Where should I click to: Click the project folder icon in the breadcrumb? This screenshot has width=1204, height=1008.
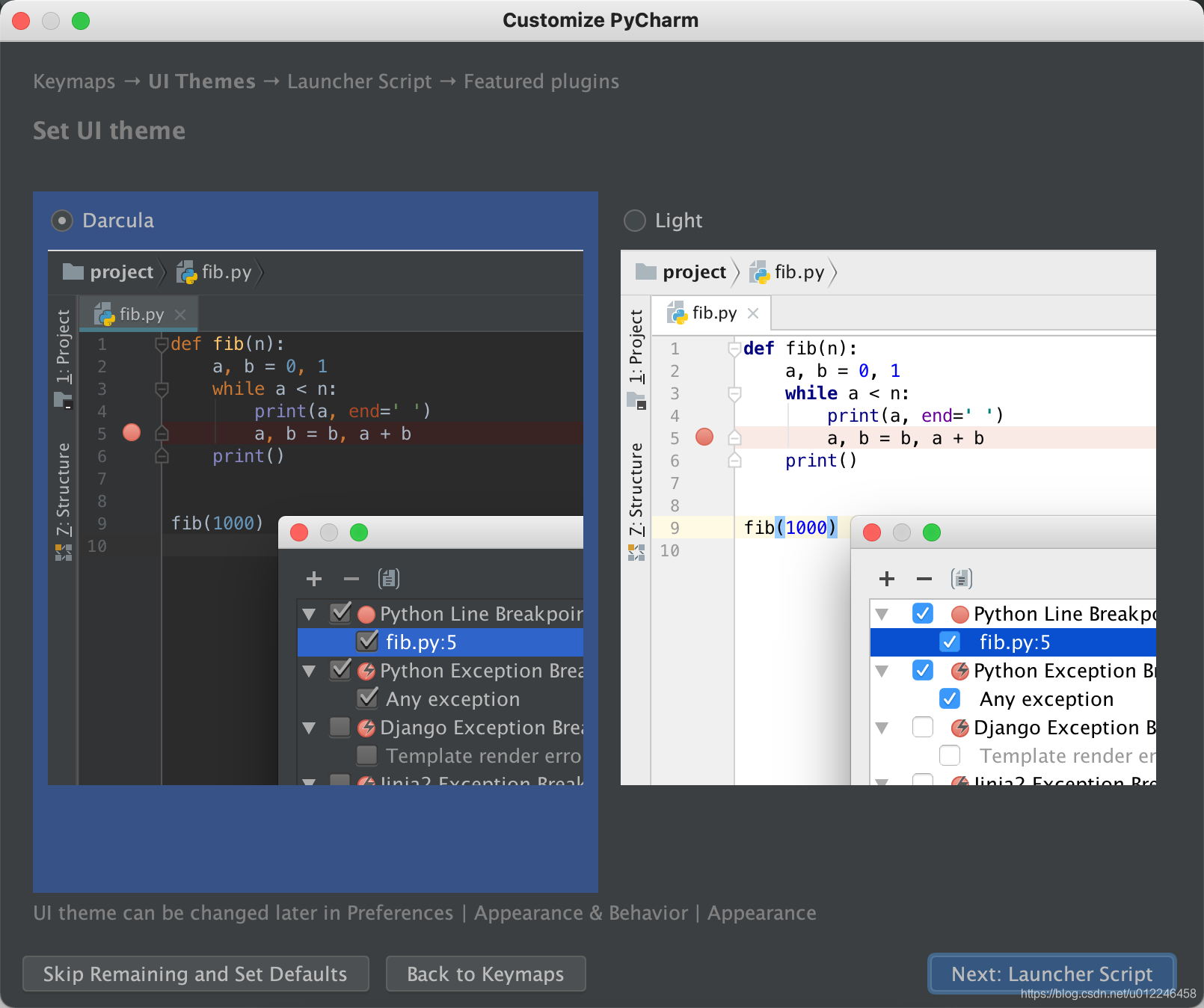coord(73,271)
